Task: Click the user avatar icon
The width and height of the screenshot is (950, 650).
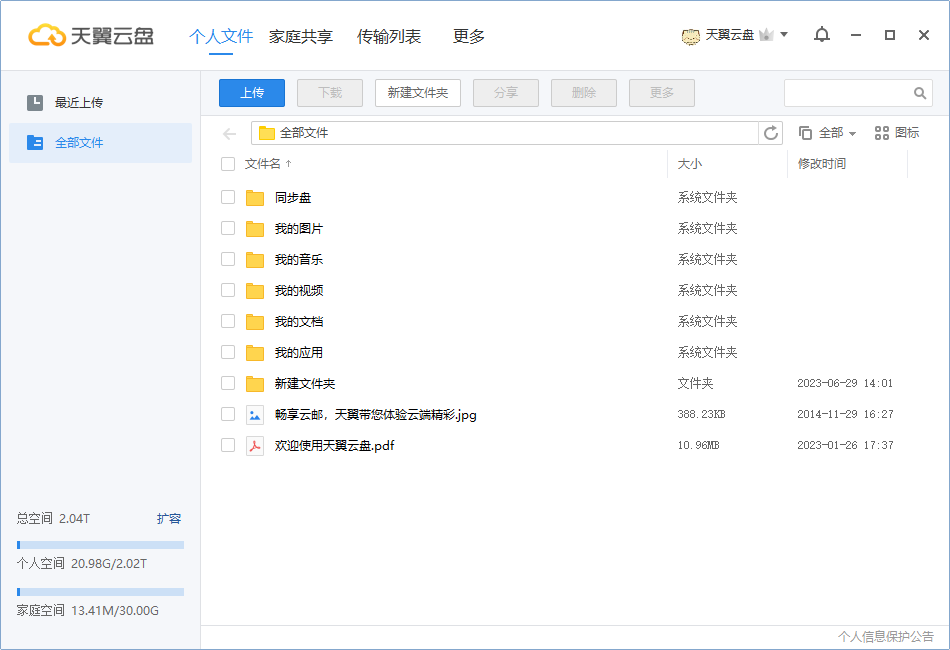Action: (691, 36)
